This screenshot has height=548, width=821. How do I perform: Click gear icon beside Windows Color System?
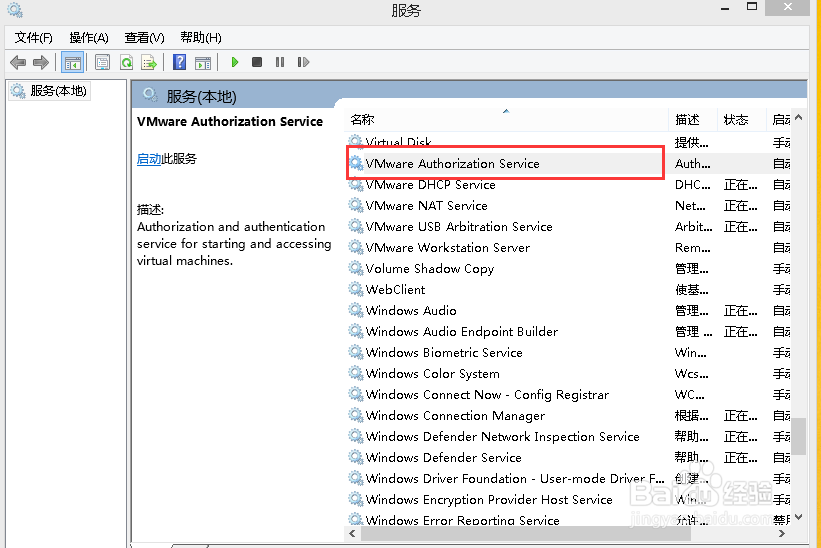click(356, 373)
